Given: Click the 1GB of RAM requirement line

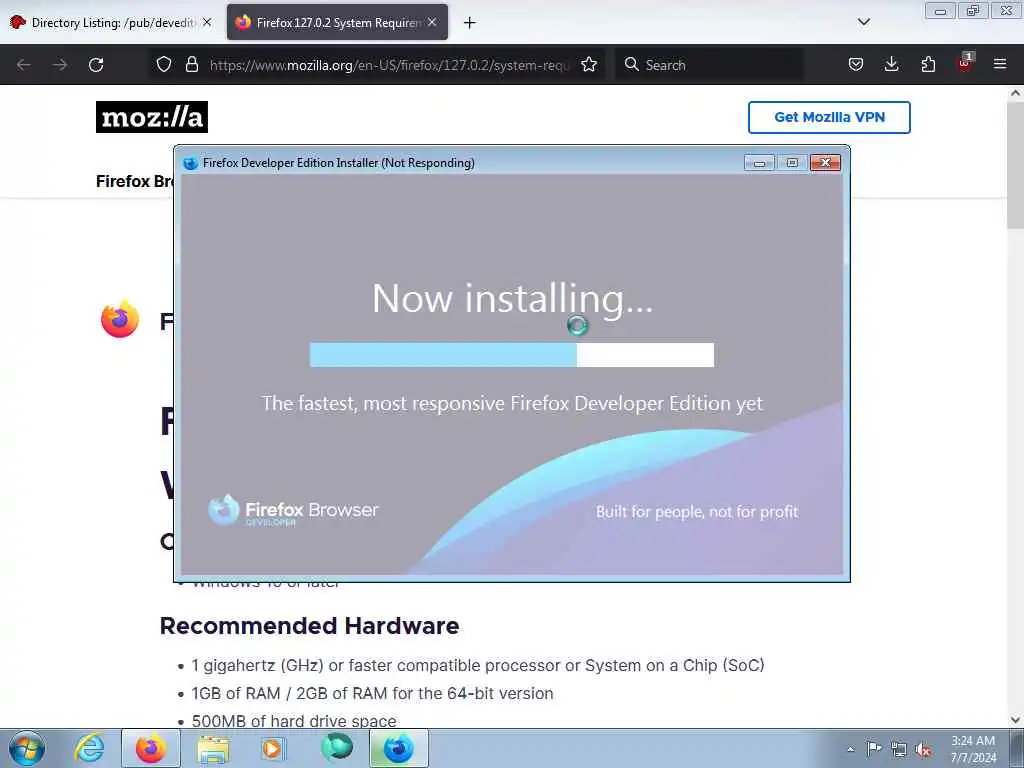Looking at the screenshot, I should (x=372, y=694).
